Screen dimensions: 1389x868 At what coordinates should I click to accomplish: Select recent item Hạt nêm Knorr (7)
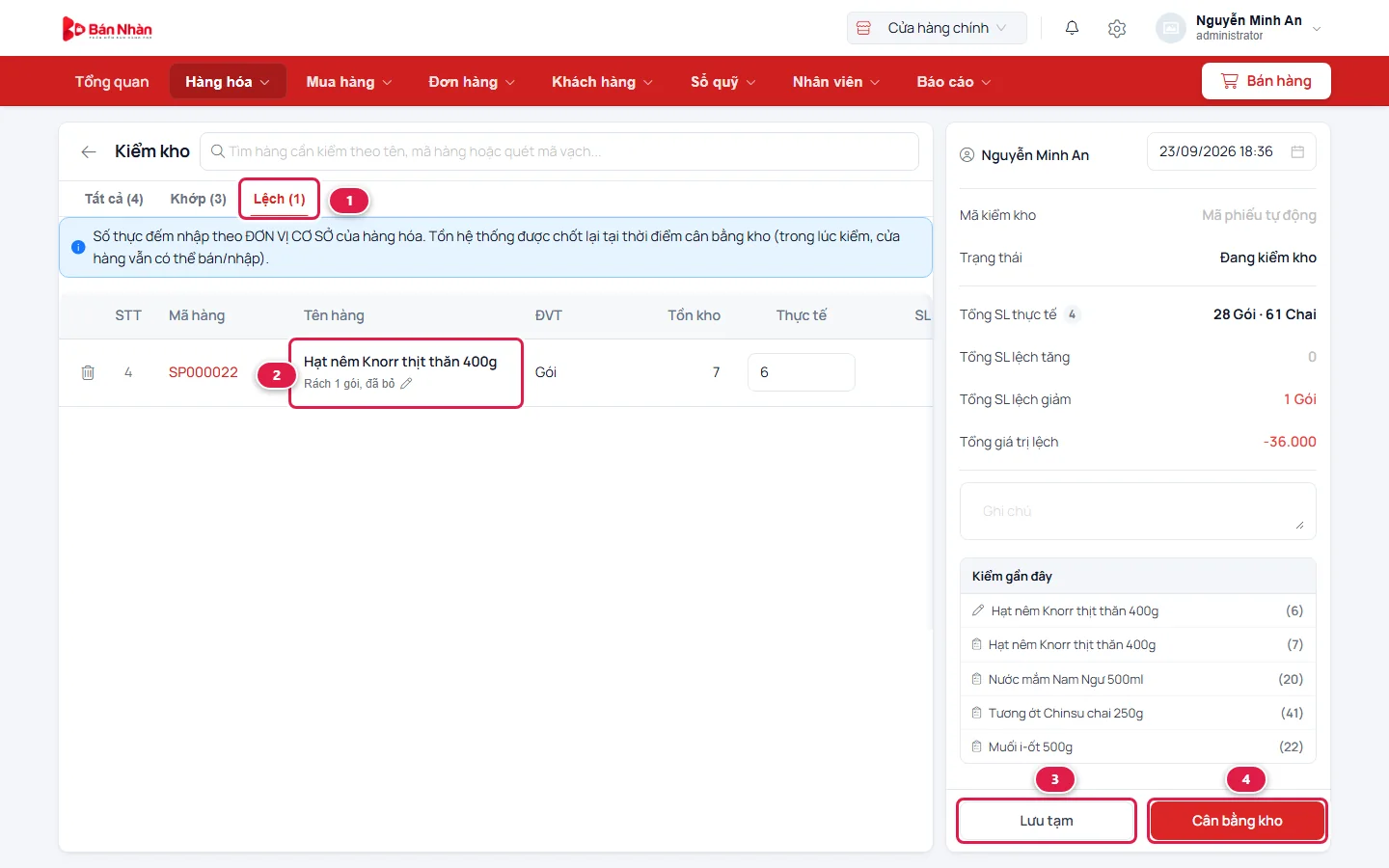[x=1138, y=644]
